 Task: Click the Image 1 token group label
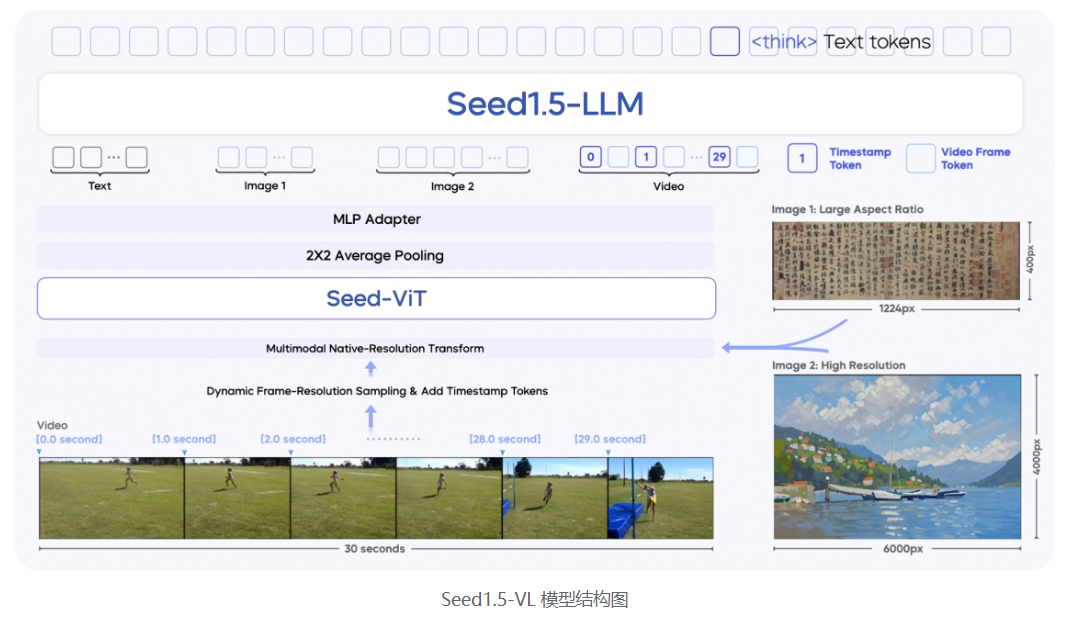(x=265, y=186)
